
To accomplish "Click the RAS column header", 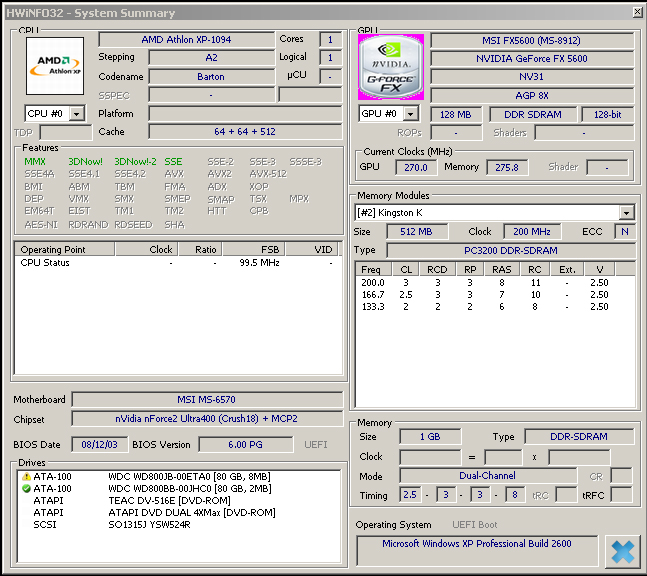I will coord(502,269).
